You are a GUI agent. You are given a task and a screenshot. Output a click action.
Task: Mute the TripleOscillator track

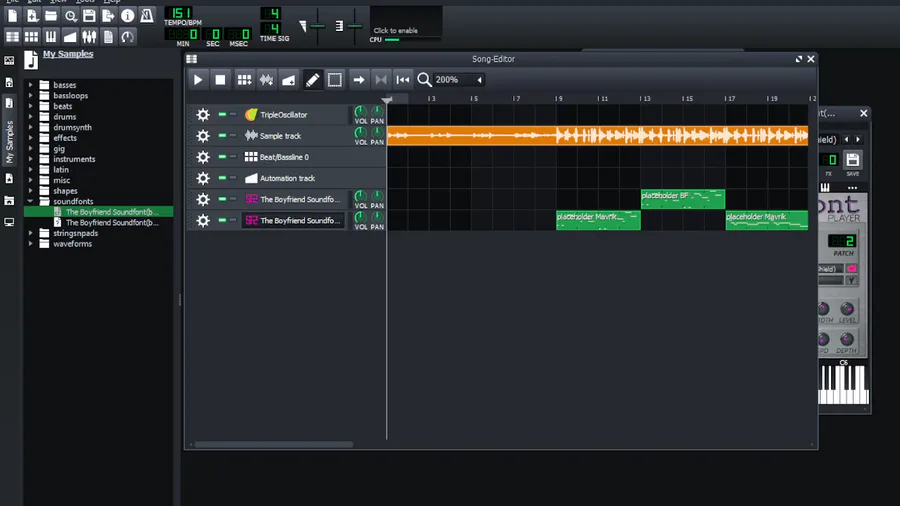point(222,114)
